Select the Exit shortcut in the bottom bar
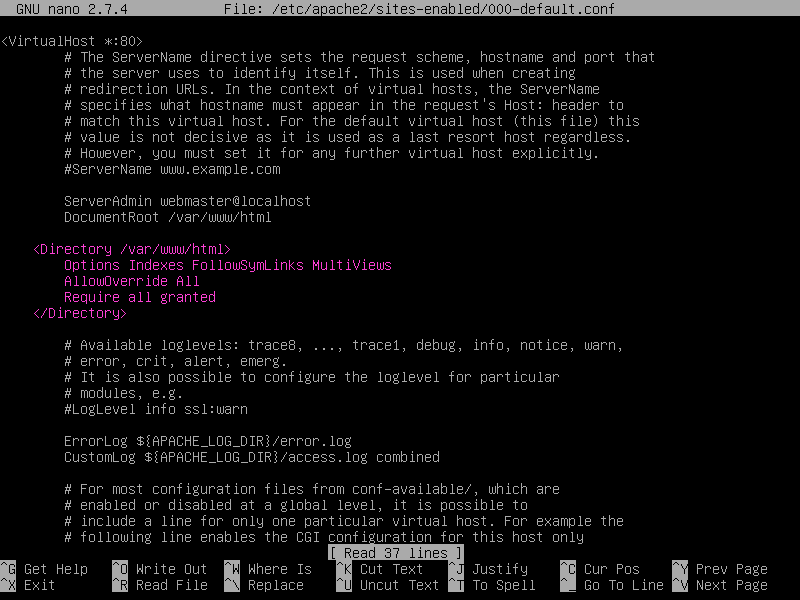This screenshot has width=800, height=600. coord(39,585)
